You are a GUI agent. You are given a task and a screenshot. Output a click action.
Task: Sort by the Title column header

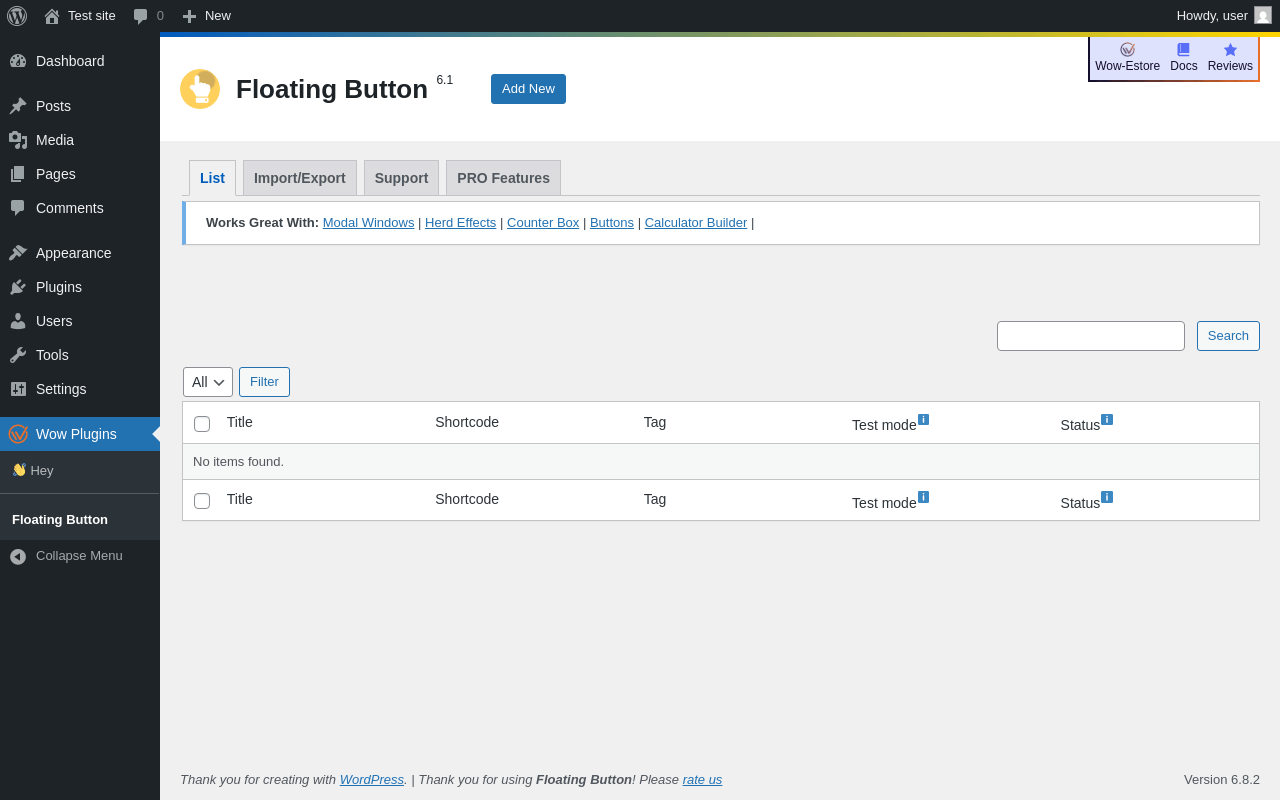[240, 422]
